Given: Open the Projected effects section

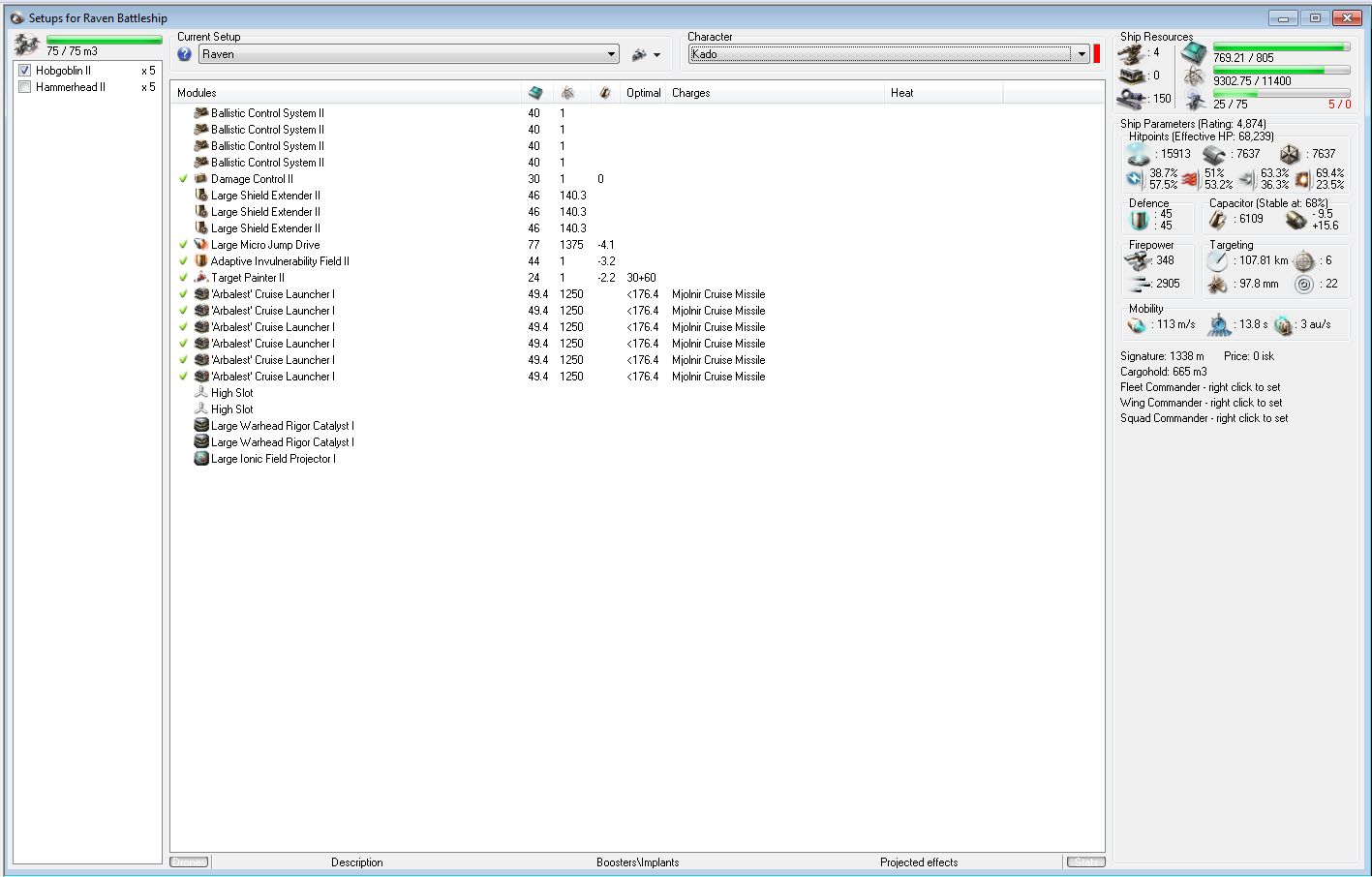Looking at the screenshot, I should pyautogui.click(x=919, y=862).
